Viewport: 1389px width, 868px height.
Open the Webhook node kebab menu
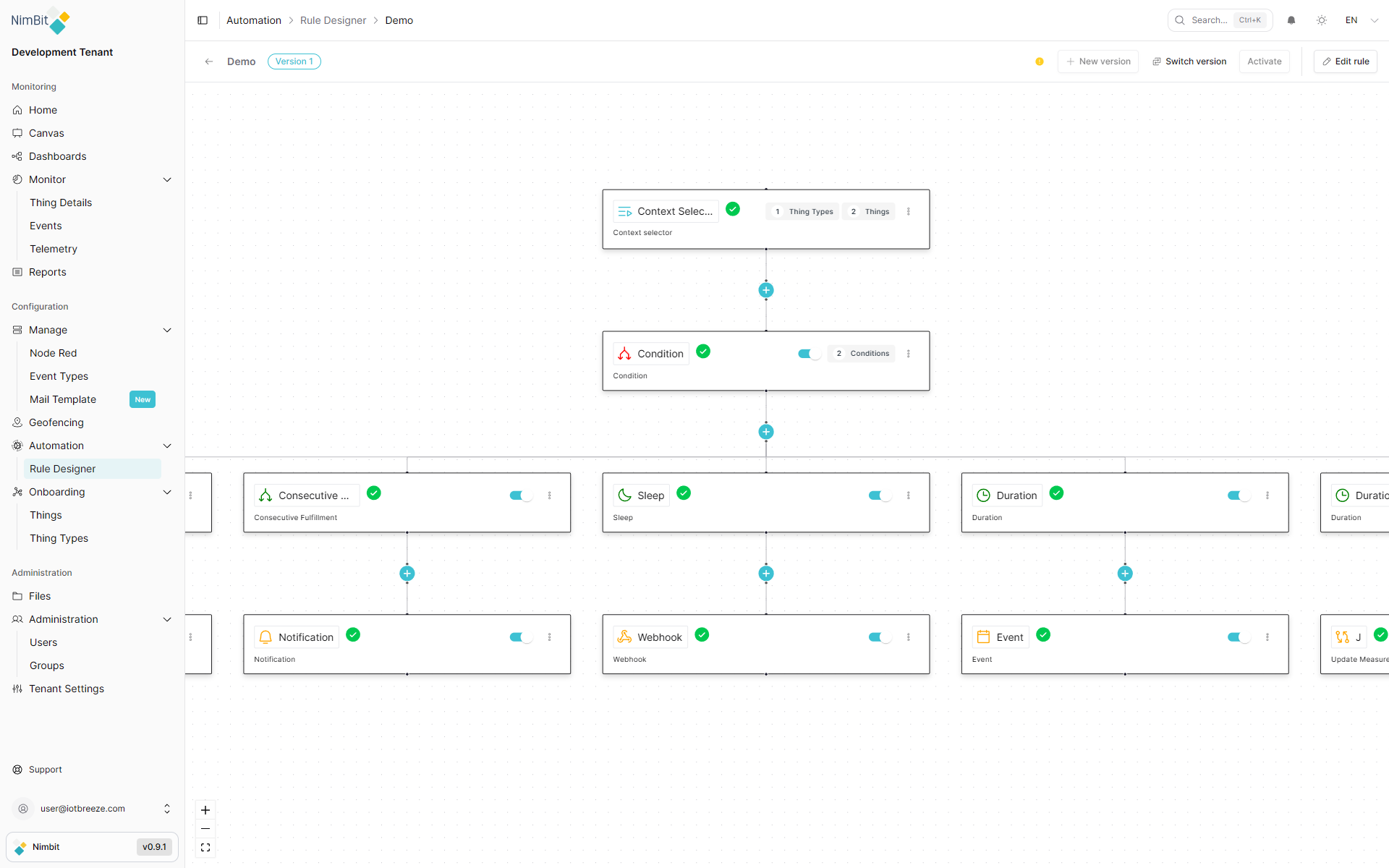click(909, 637)
